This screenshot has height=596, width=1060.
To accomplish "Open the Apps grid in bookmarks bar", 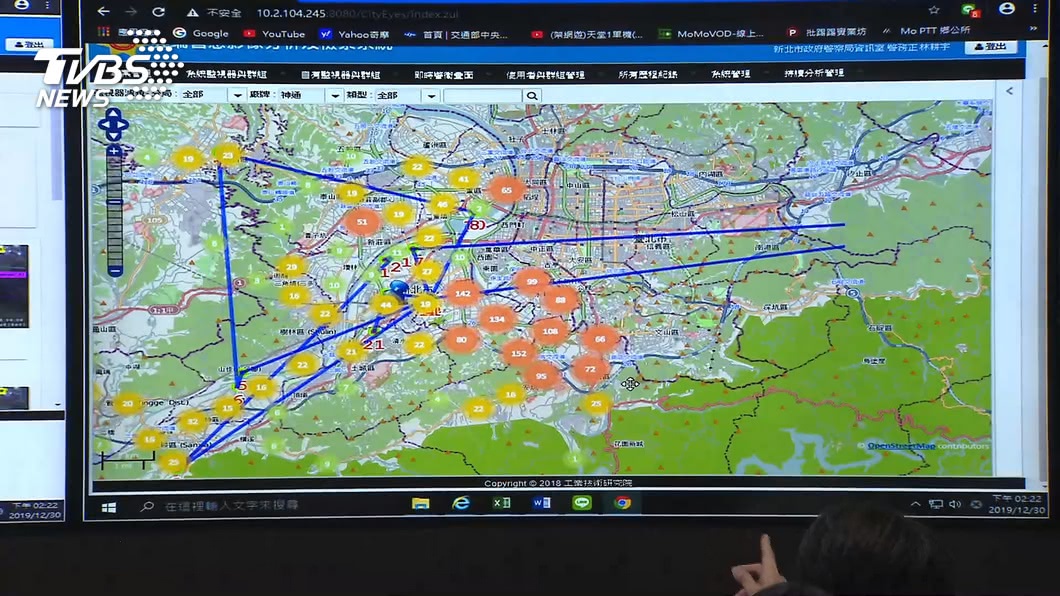I will point(103,32).
